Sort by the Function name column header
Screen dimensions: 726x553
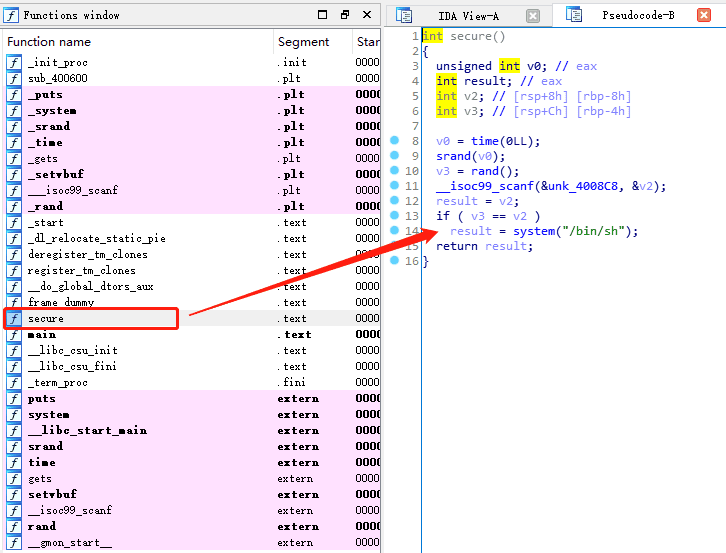[x=138, y=42]
